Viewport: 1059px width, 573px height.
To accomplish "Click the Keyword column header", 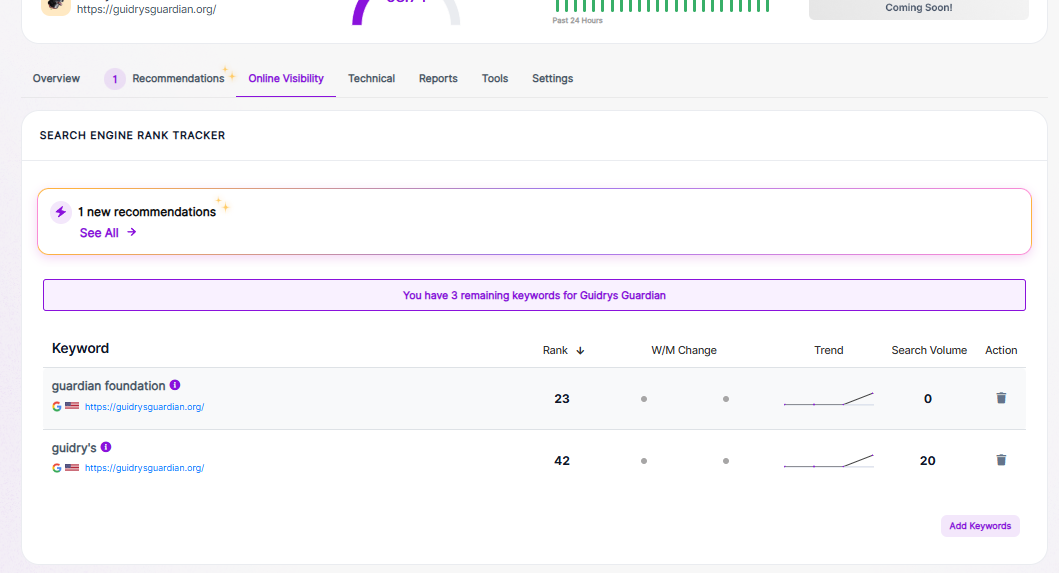I will point(80,349).
